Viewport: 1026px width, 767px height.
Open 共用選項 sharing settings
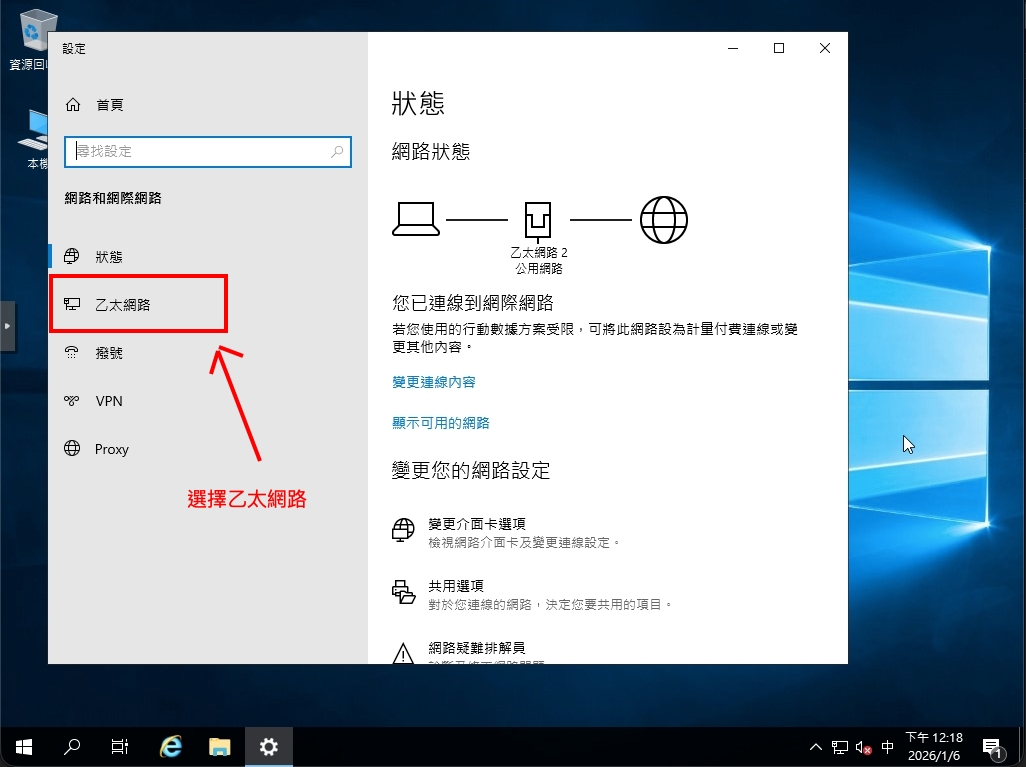(455, 586)
